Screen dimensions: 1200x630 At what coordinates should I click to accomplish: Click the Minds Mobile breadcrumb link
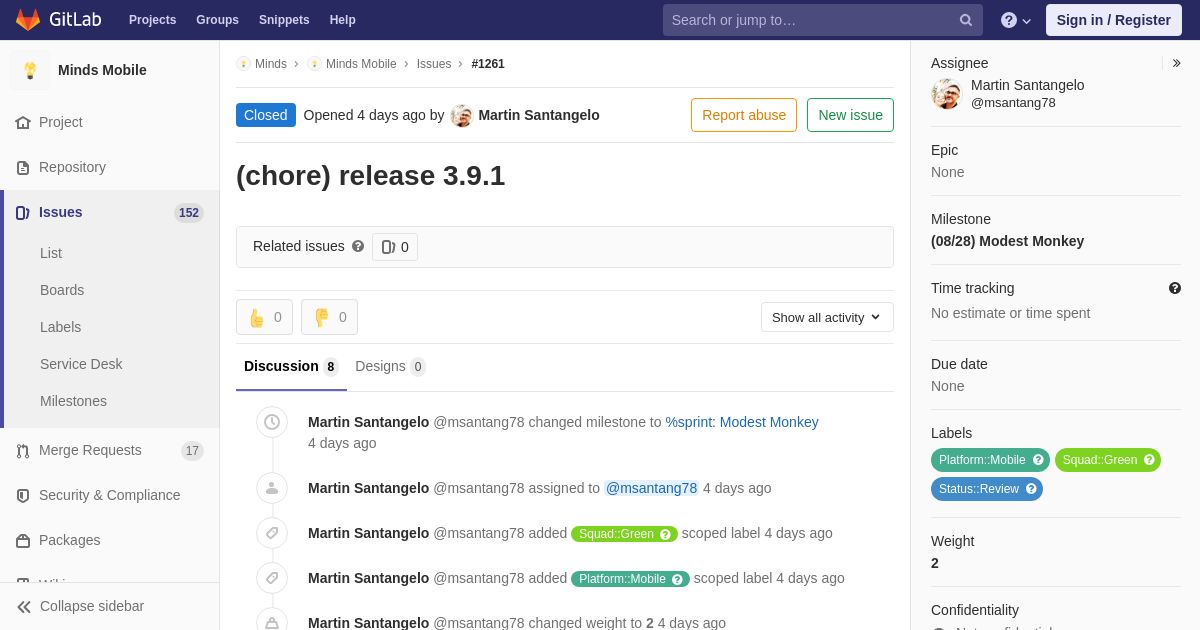point(361,64)
